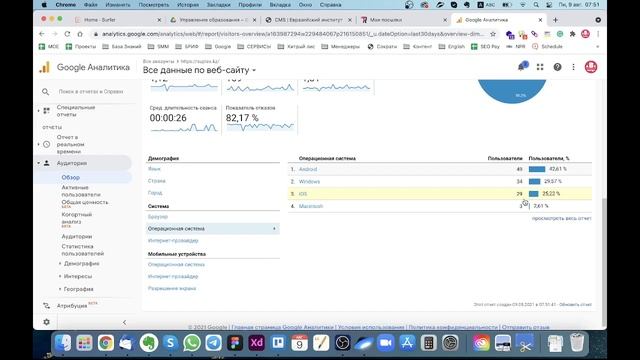Bookmark this page with the star icon
This screenshot has height=360, width=640.
coord(493,34)
